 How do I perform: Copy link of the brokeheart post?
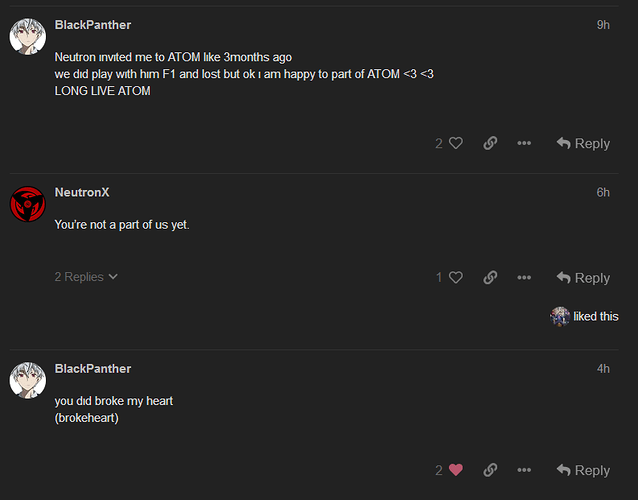[490, 470]
